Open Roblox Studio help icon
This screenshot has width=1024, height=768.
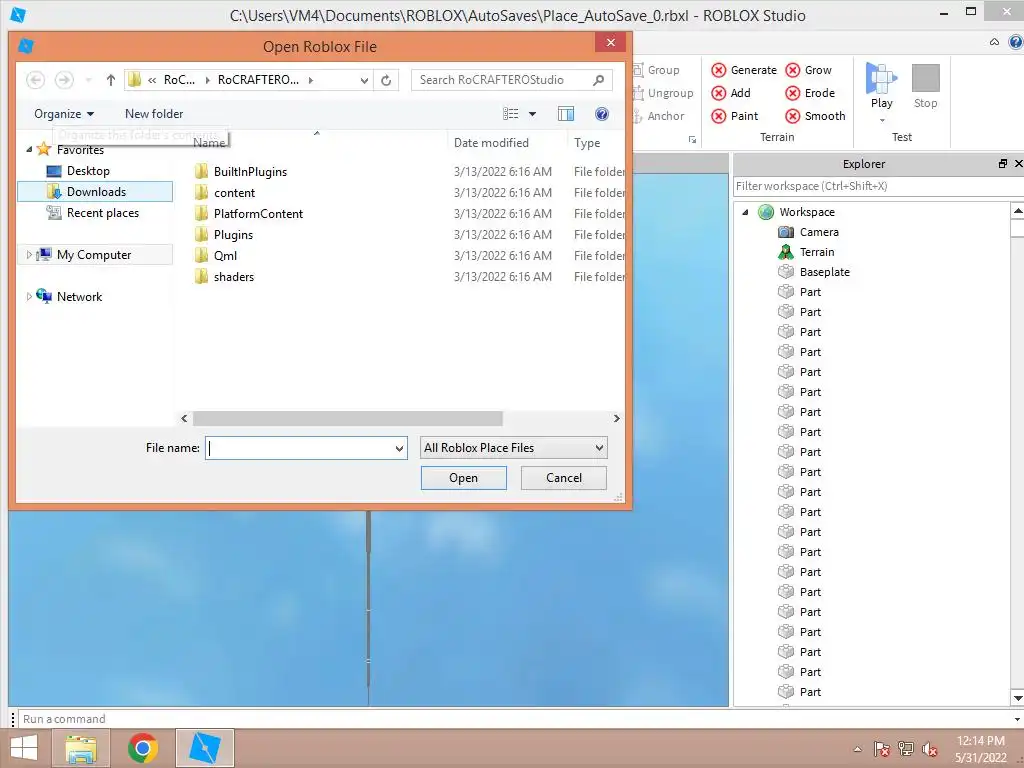(x=1016, y=42)
